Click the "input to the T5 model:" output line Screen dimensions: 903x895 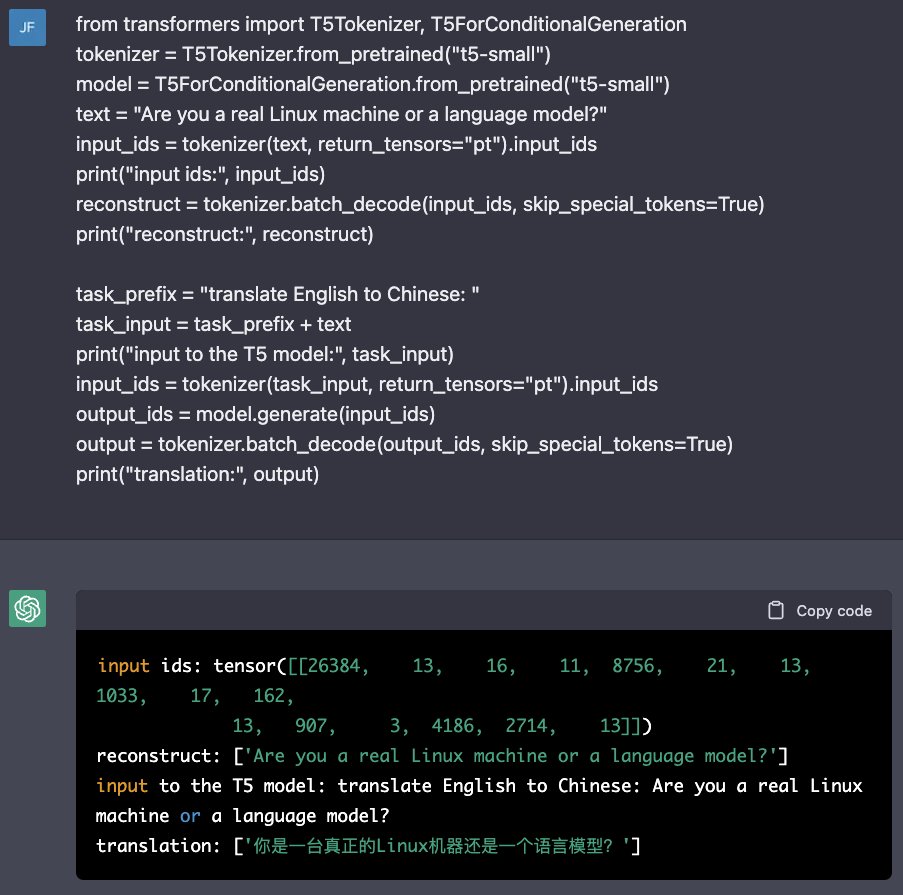pyautogui.click(x=479, y=786)
